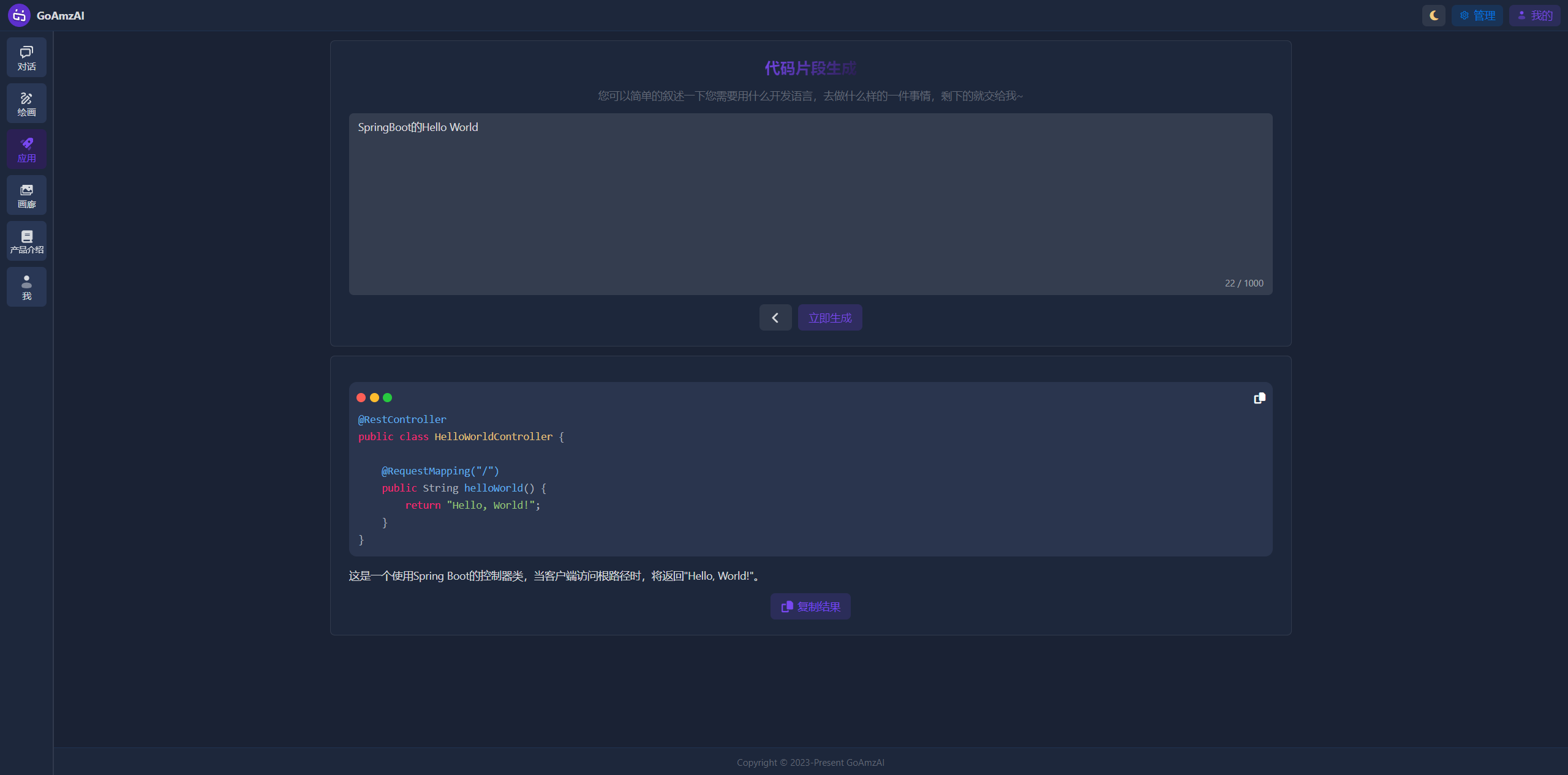Open the 画廊 gallery sidebar icon
The width and height of the screenshot is (1568, 775).
click(x=26, y=195)
